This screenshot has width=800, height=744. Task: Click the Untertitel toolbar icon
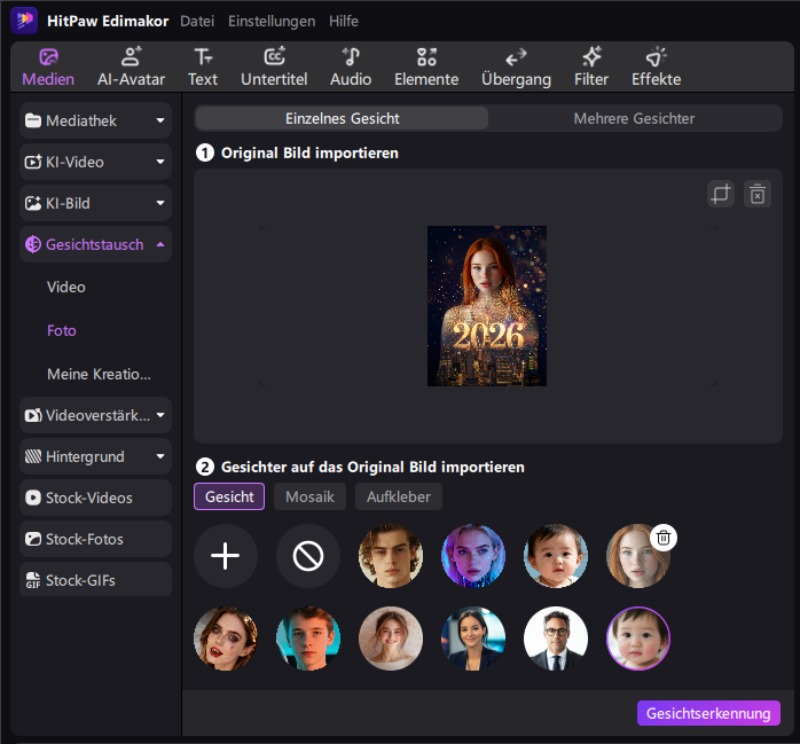274,58
